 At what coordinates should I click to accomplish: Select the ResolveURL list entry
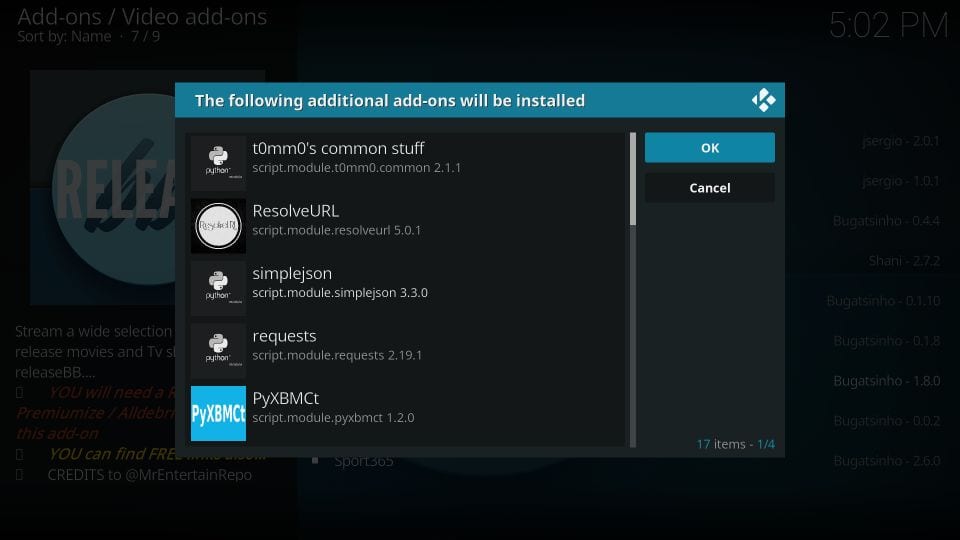tap(407, 226)
